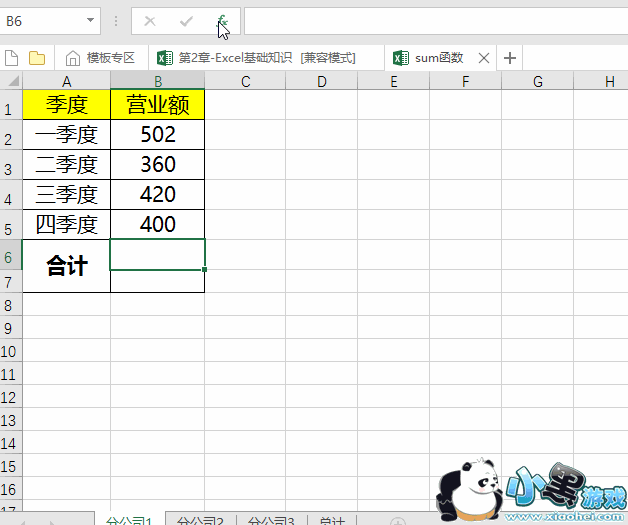Select column B header
This screenshot has width=628, height=525.
point(158,82)
